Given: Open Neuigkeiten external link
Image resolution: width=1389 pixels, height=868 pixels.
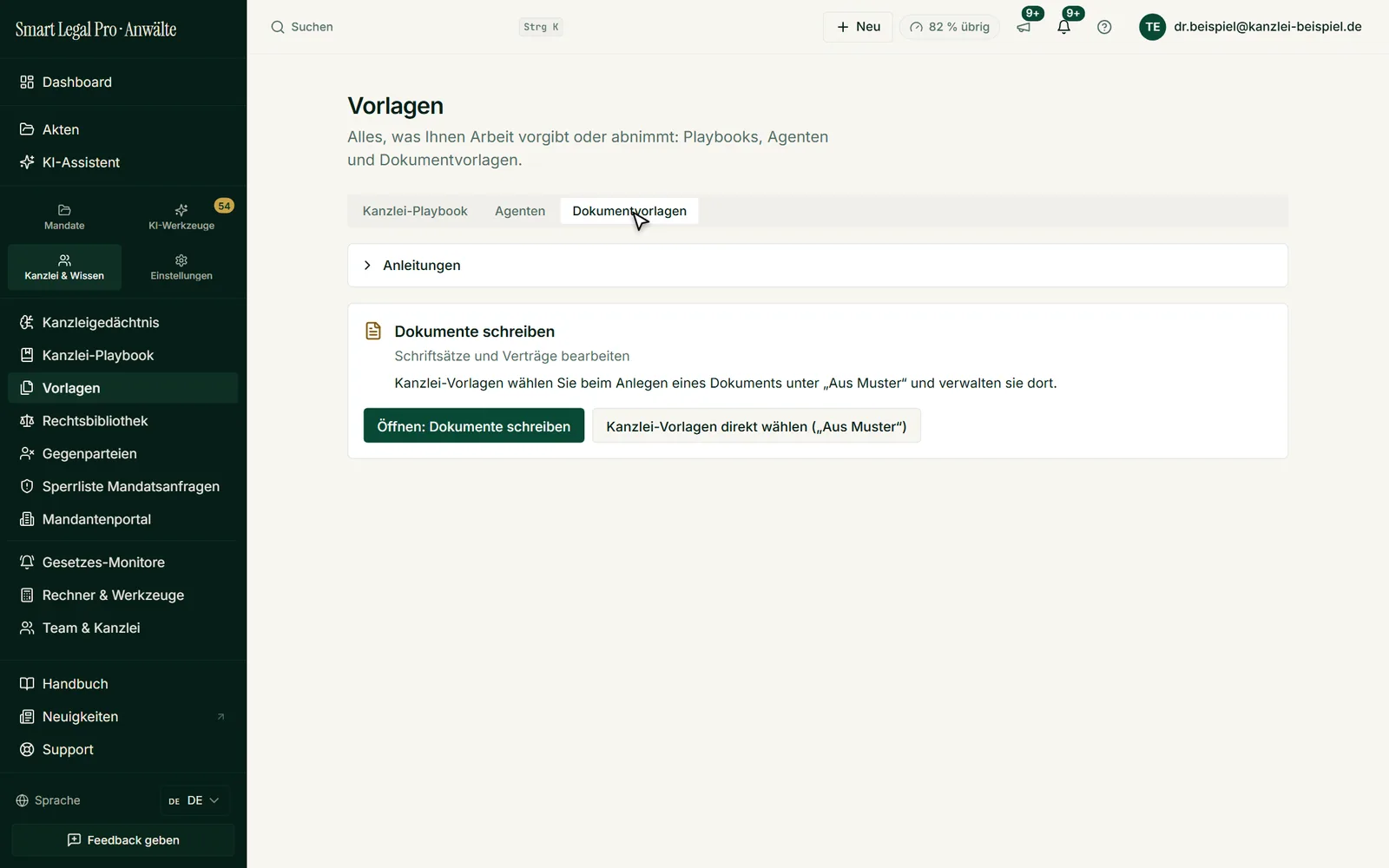Looking at the screenshot, I should click(x=123, y=717).
